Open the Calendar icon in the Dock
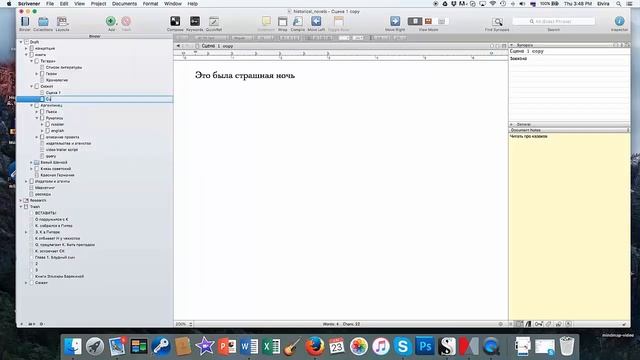This screenshot has height=360, width=640. point(337,347)
